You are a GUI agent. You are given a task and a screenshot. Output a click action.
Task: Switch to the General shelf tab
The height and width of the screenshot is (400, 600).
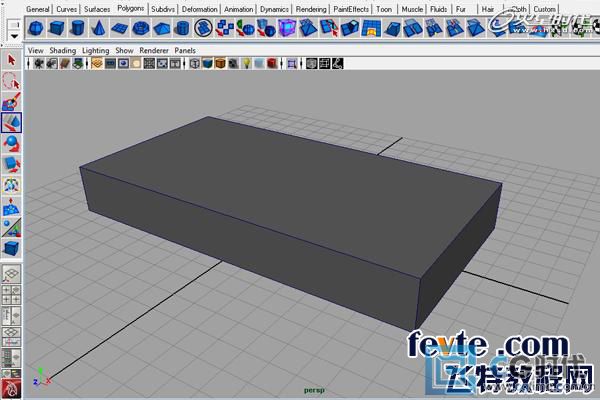point(38,9)
